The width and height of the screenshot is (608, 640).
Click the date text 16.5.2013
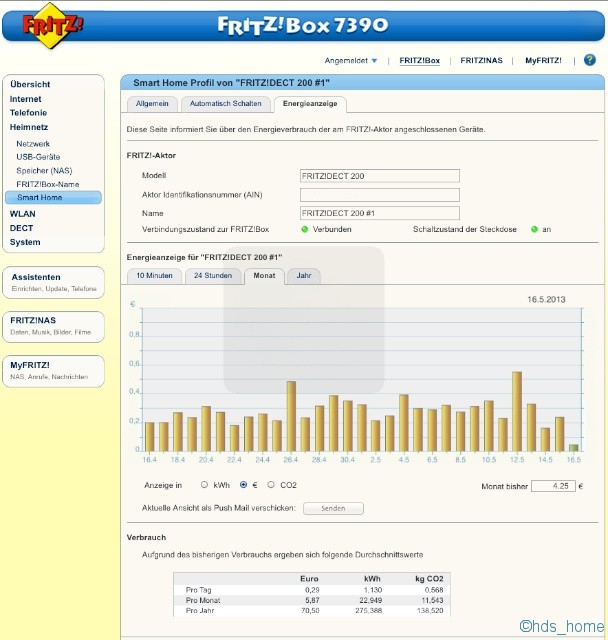[546, 300]
